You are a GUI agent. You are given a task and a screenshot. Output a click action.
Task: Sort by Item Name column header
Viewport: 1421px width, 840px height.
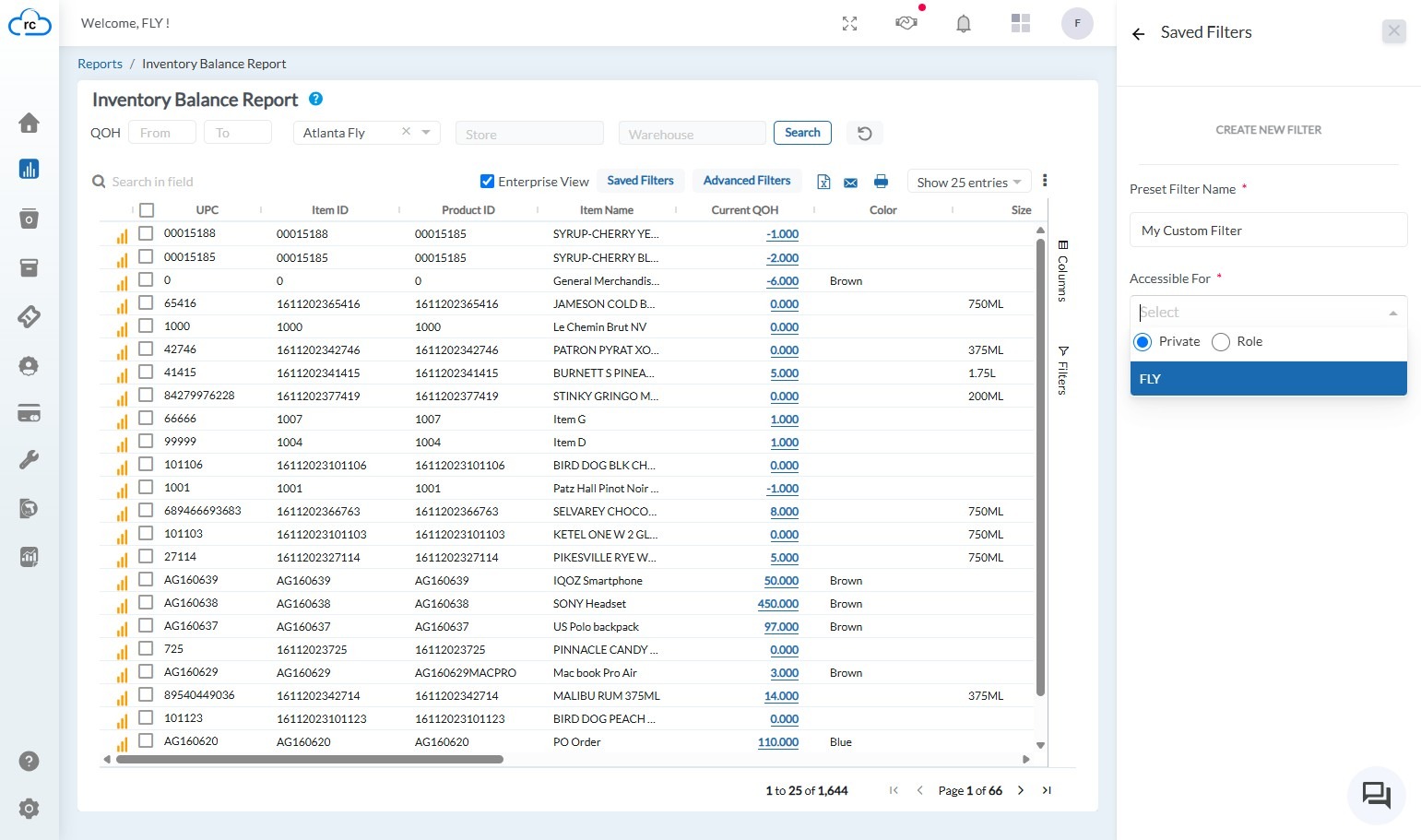pos(606,210)
